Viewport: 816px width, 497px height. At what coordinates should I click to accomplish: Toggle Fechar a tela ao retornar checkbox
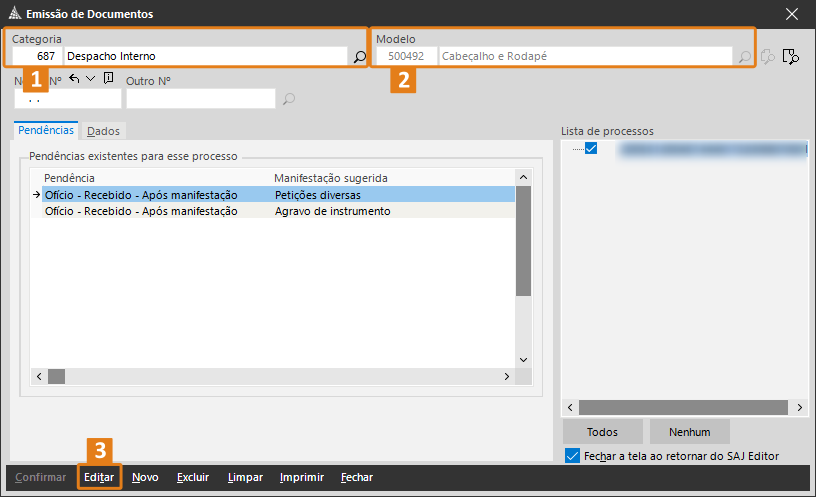[x=572, y=456]
